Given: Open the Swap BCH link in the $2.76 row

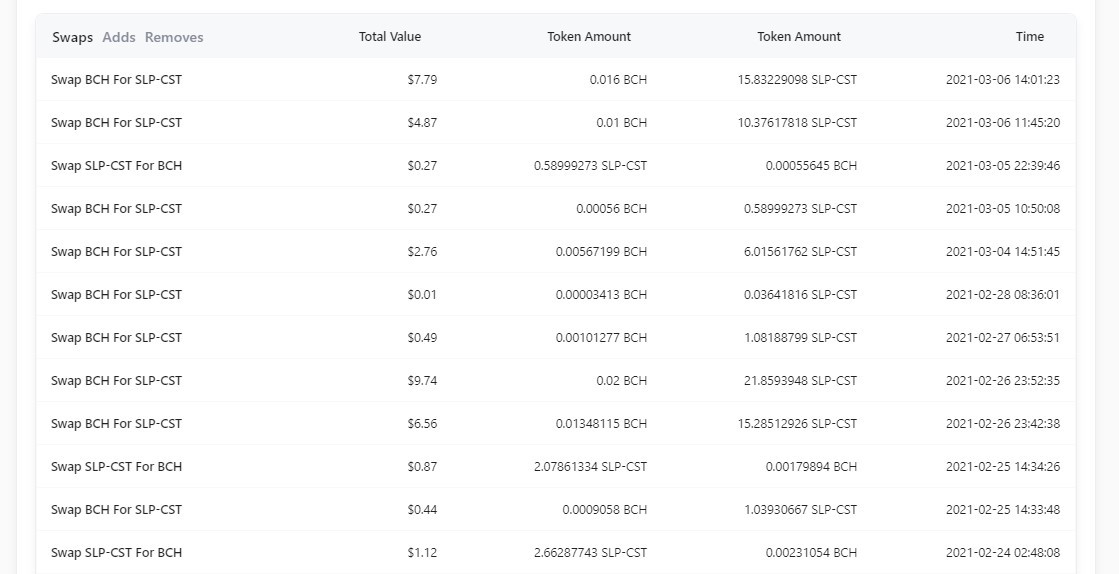Looking at the screenshot, I should coord(116,251).
